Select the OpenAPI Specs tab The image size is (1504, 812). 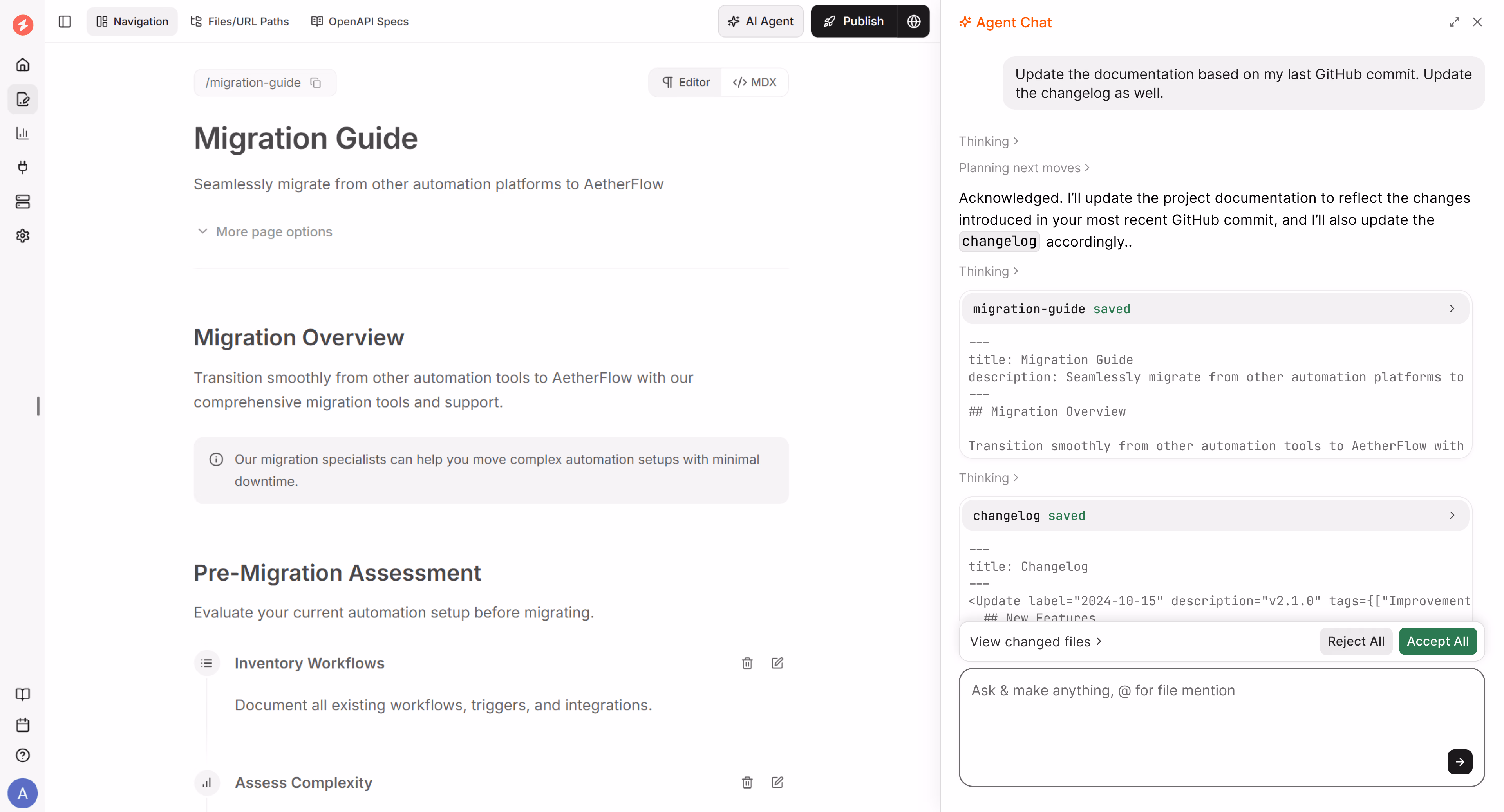click(360, 22)
